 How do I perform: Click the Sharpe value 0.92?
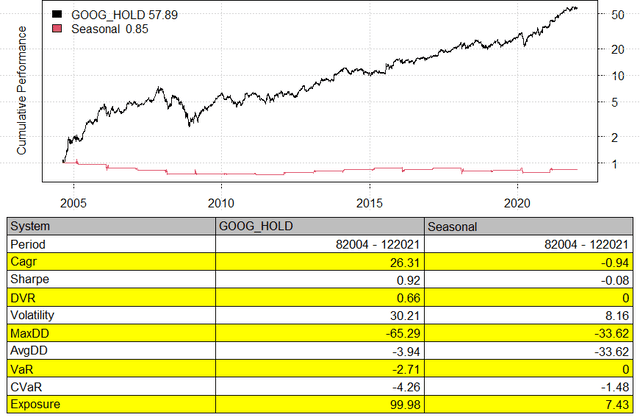point(408,280)
